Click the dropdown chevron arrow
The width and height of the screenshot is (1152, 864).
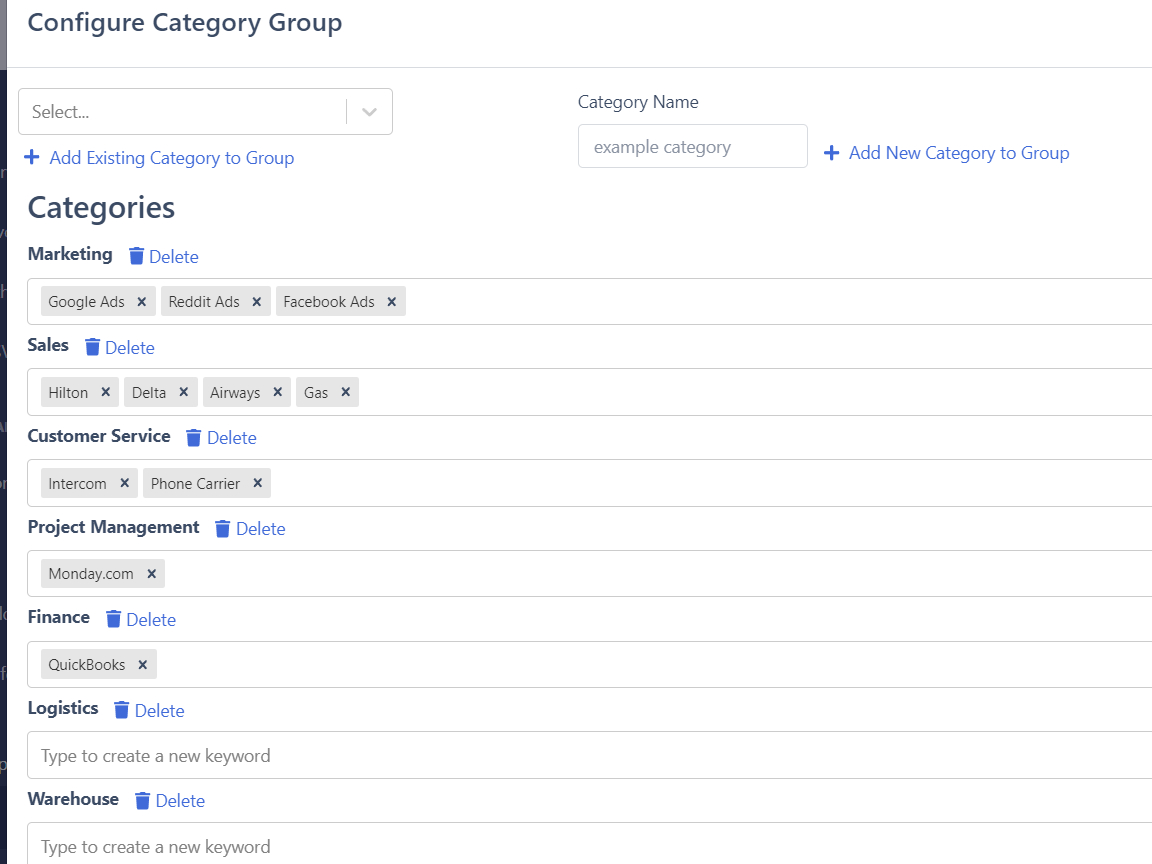coord(369,112)
